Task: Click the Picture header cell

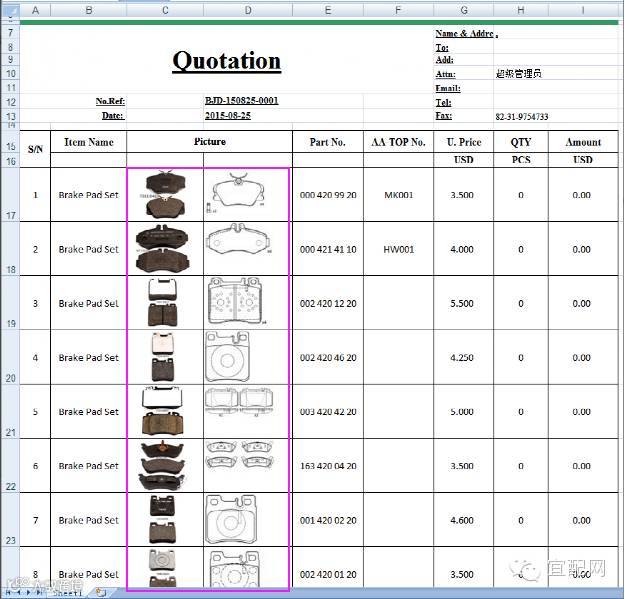Action: 210,141
